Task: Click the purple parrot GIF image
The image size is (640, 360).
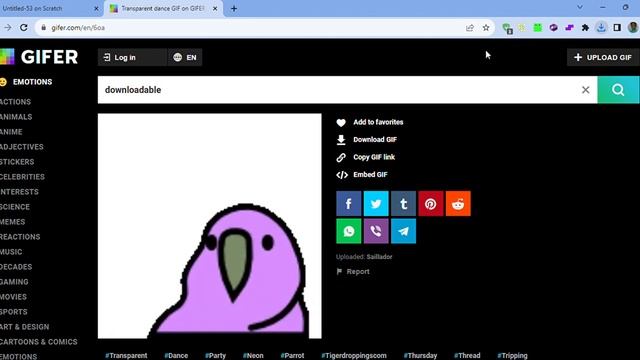Action: coord(210,226)
